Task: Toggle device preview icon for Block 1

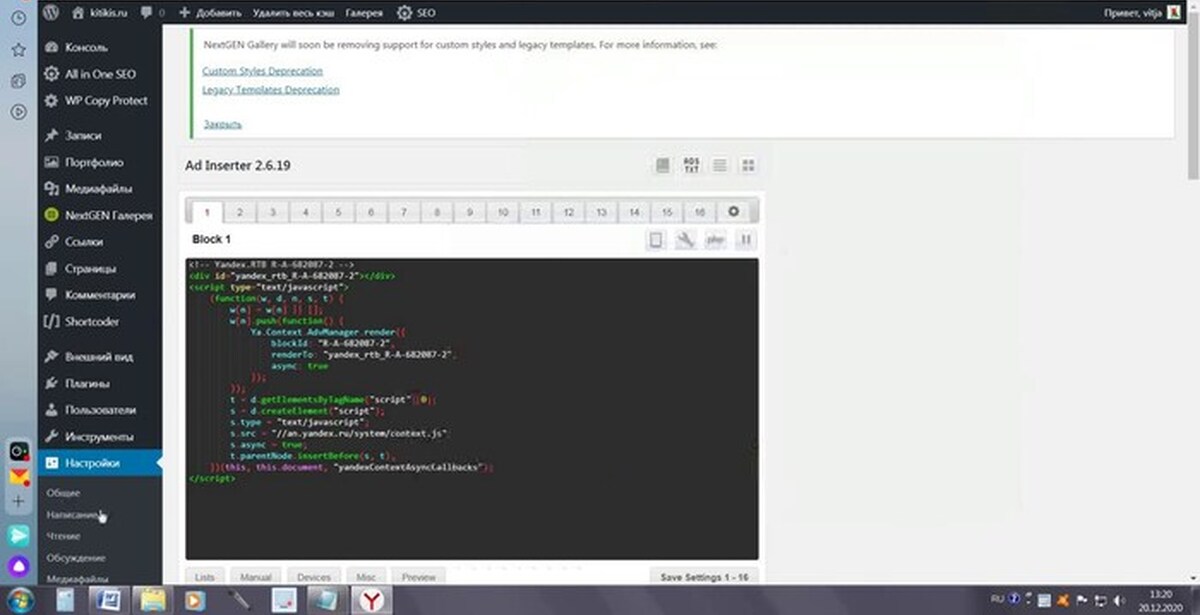Action: pyautogui.click(x=656, y=240)
